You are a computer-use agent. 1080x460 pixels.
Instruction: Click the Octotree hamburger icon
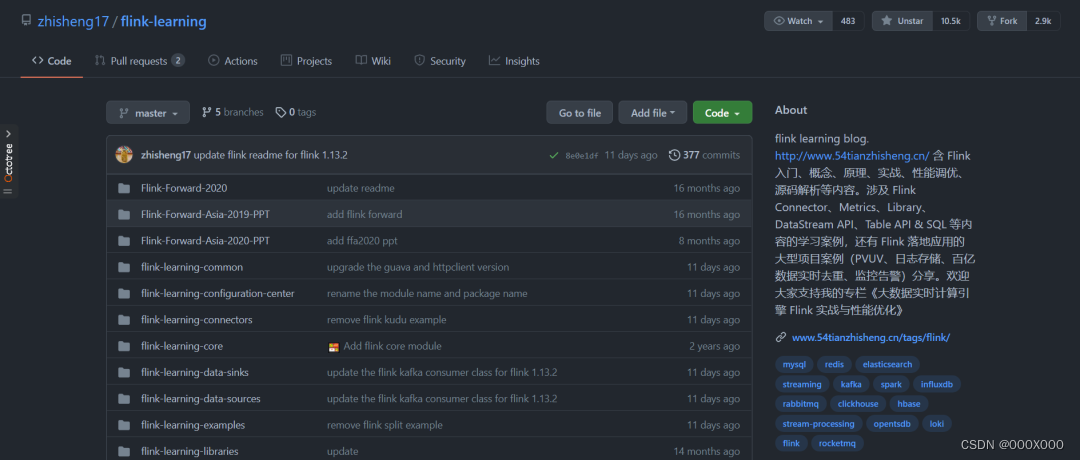(x=8, y=191)
